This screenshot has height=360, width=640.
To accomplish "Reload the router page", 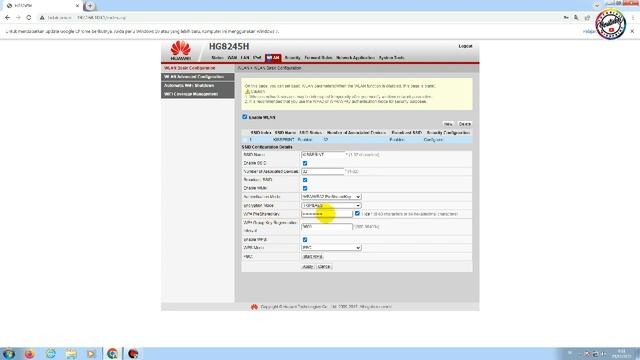I will tap(29, 18).
